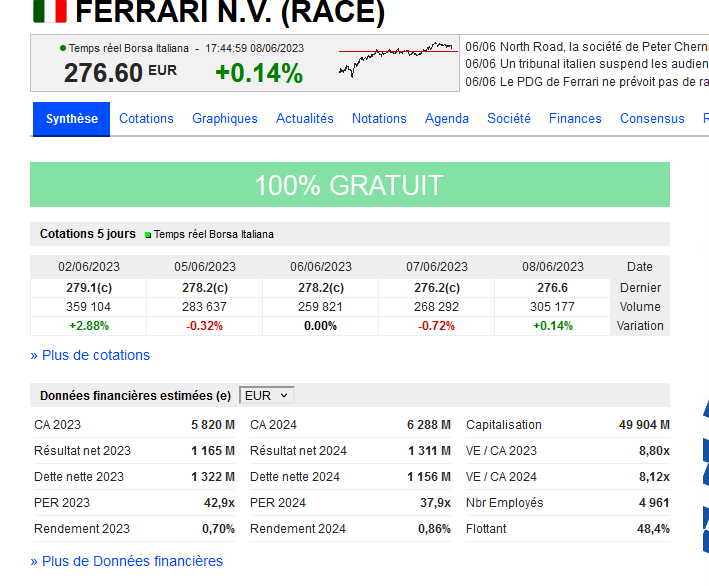Click the 359 104 volume cell
This screenshot has width=709, height=586.
[89, 307]
